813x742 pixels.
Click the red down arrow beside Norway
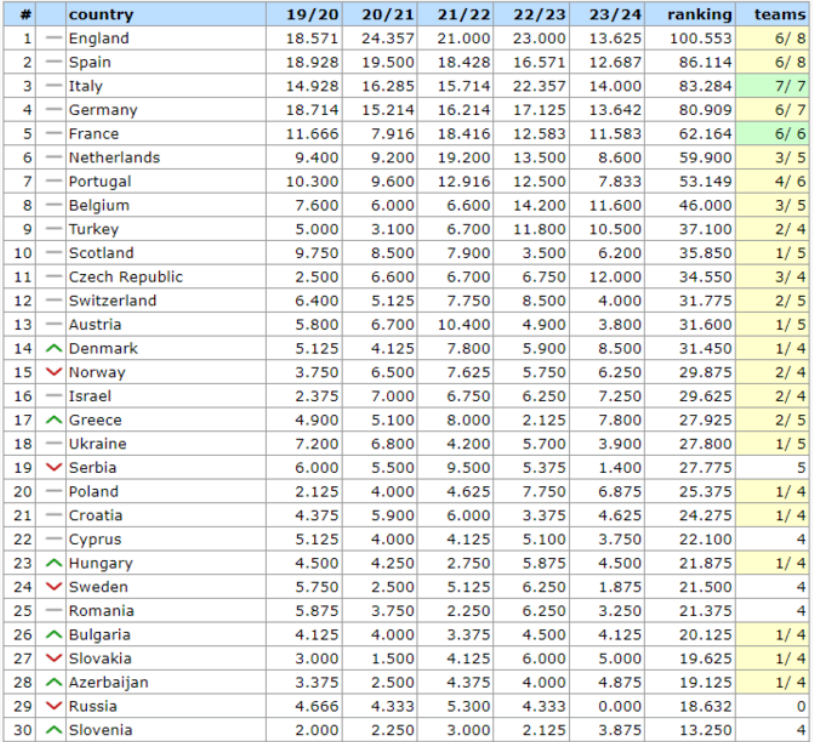click(53, 372)
